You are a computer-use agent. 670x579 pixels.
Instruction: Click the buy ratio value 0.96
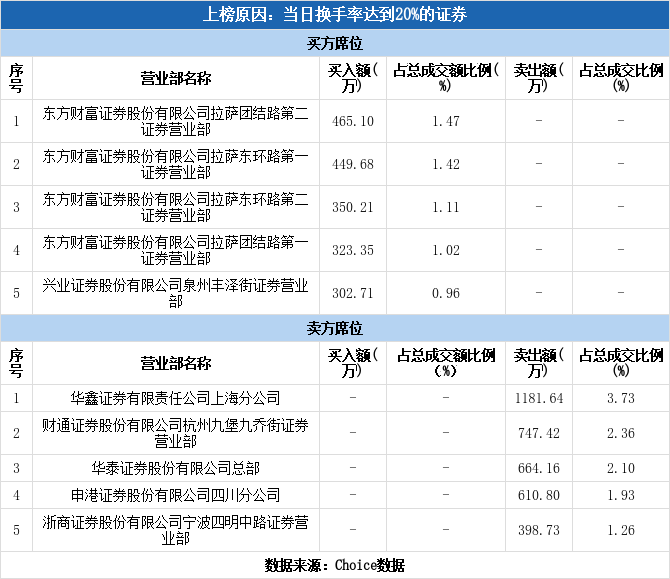pos(446,293)
